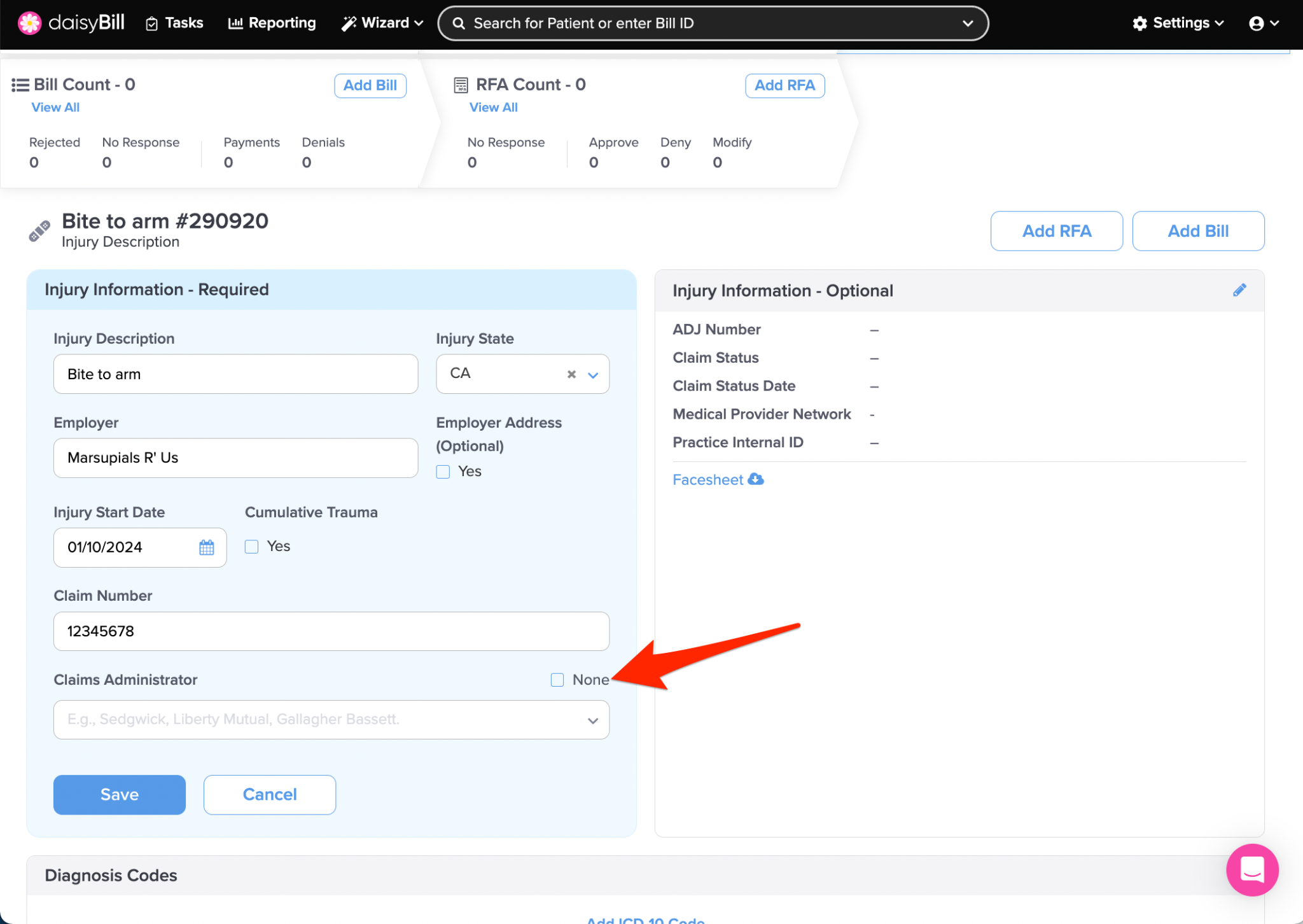Click View All under Bill Count
The height and width of the screenshot is (924, 1303).
55,107
